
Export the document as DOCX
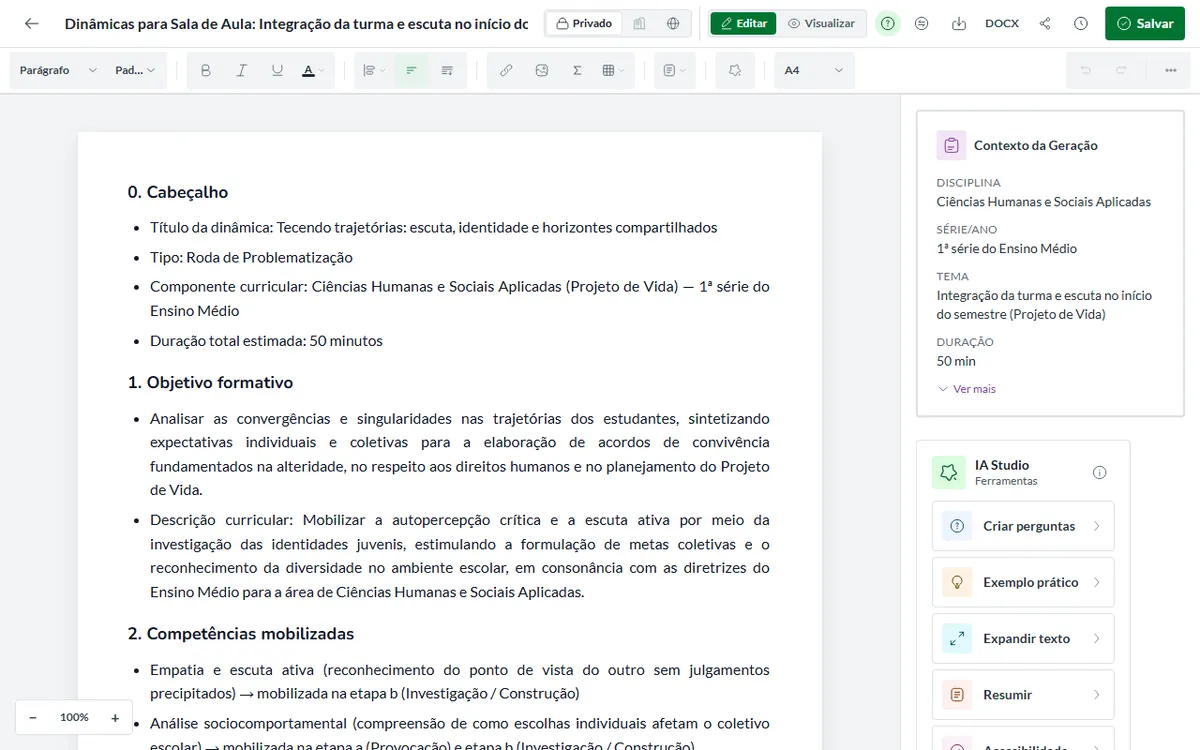point(1002,23)
